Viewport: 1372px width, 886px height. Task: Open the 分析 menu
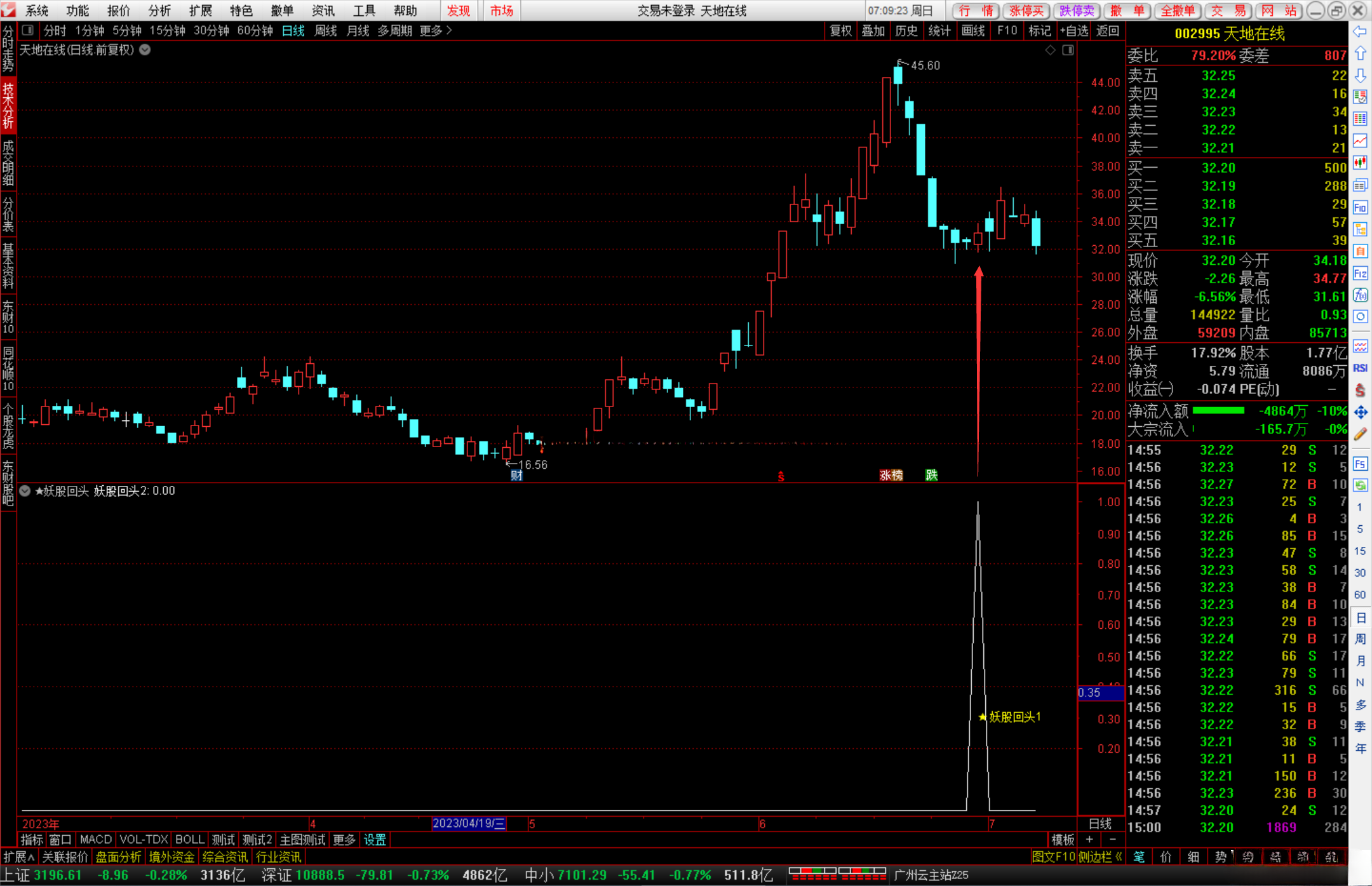click(159, 10)
